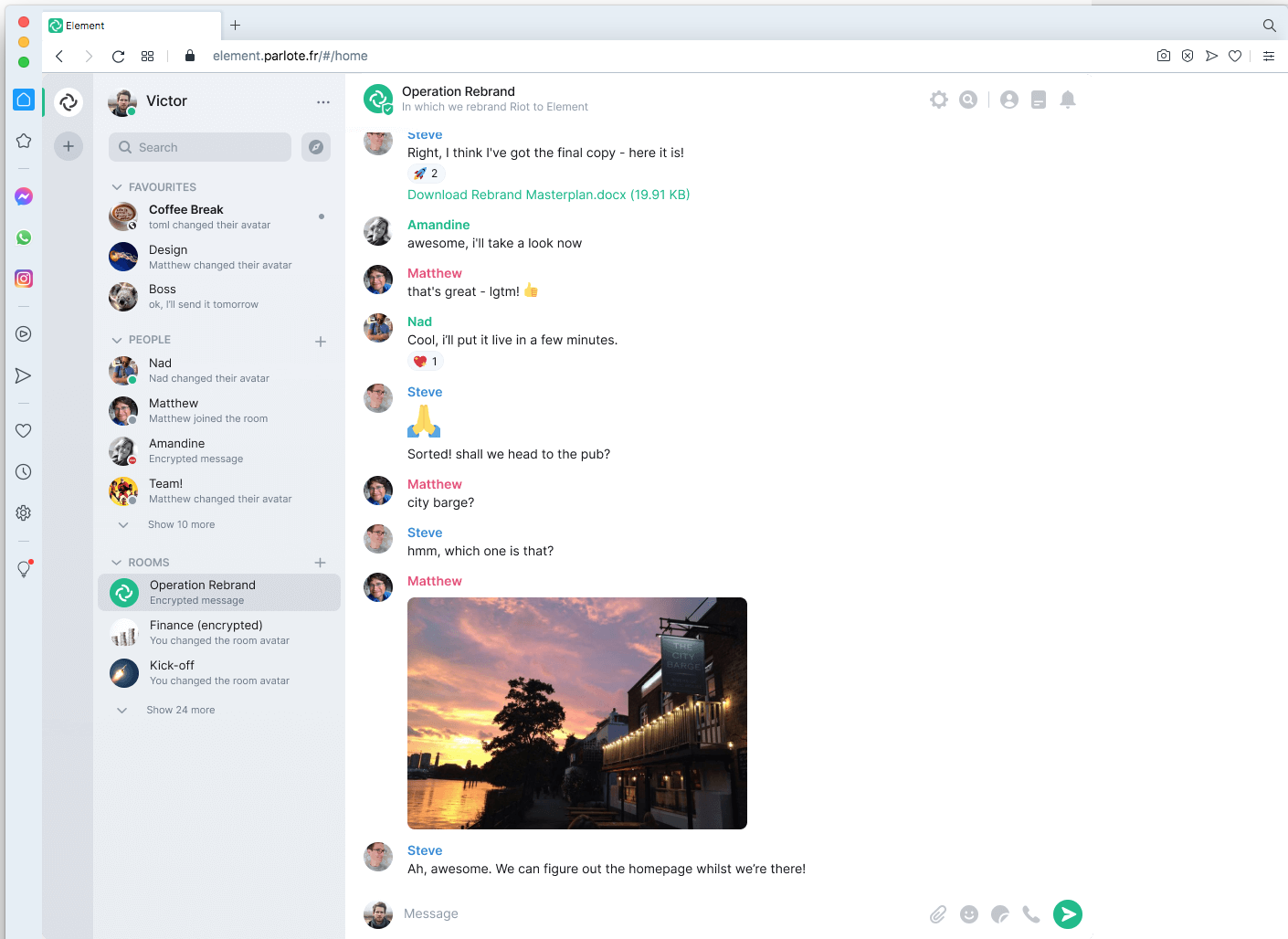Go back in browser
Screen dimensions: 1288x939
pyautogui.click(x=59, y=56)
